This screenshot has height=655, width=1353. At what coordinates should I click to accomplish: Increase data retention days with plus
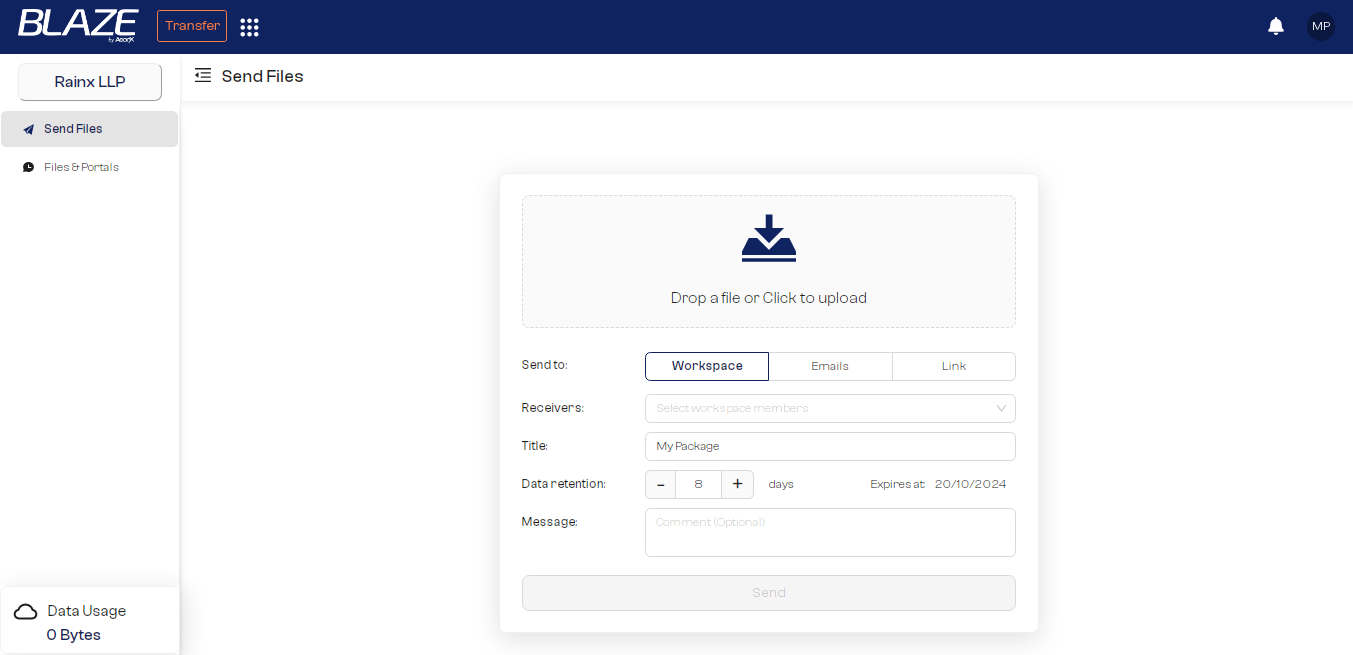737,484
